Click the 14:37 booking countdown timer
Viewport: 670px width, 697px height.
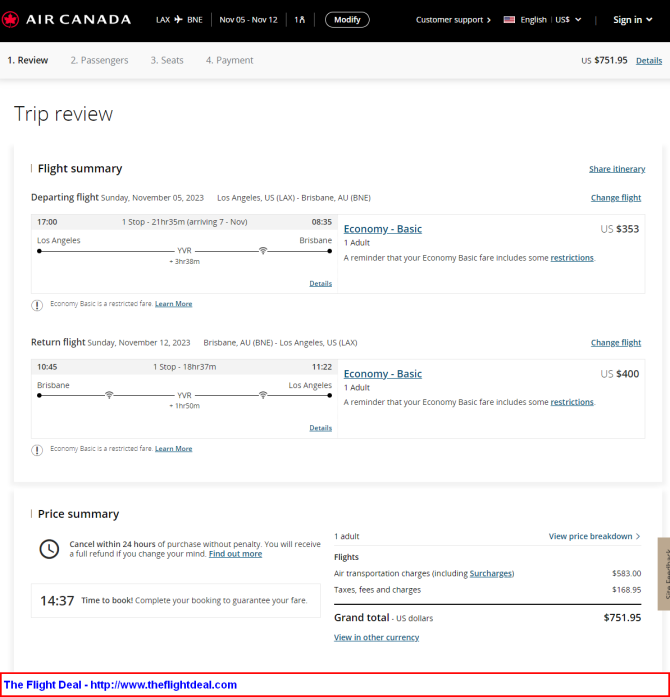tap(57, 601)
